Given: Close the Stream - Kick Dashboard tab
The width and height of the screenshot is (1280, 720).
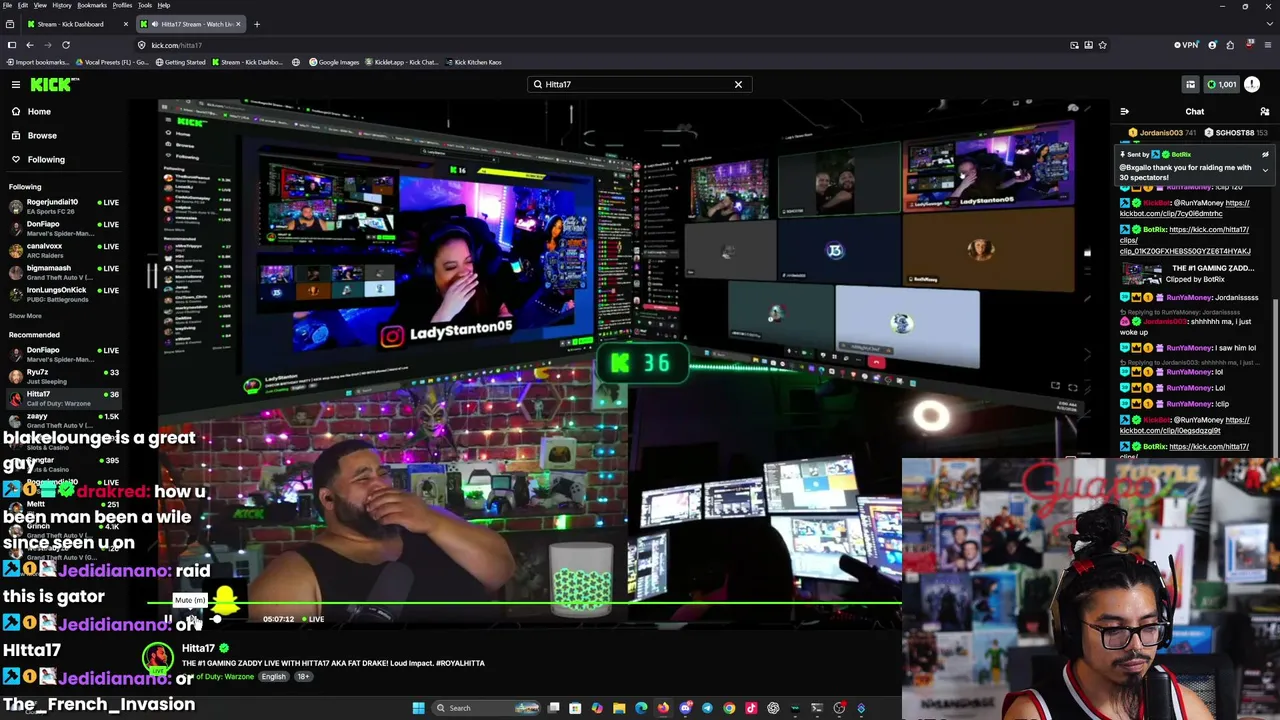Looking at the screenshot, I should (x=126, y=24).
